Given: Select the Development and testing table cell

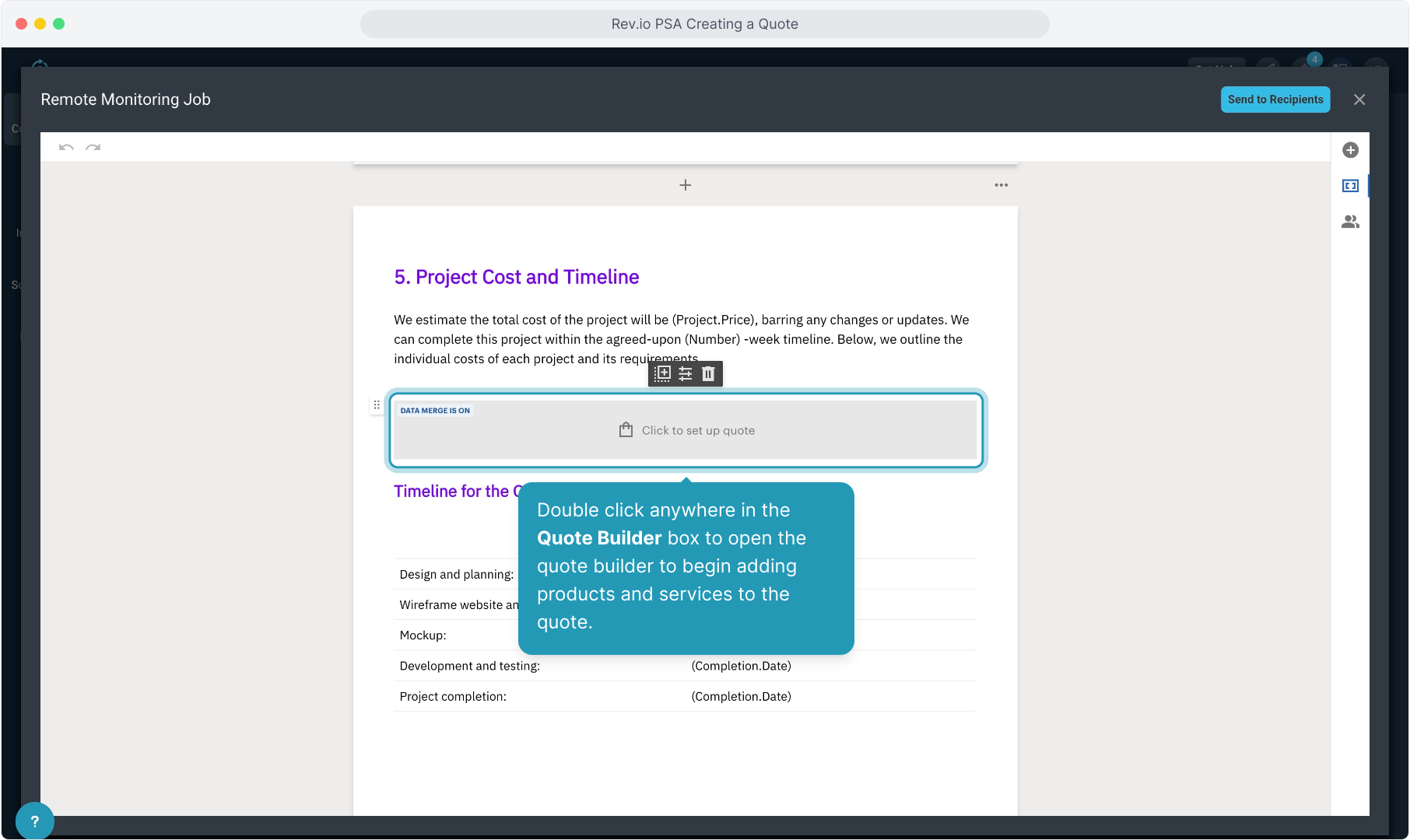Looking at the screenshot, I should pyautogui.click(x=469, y=667).
